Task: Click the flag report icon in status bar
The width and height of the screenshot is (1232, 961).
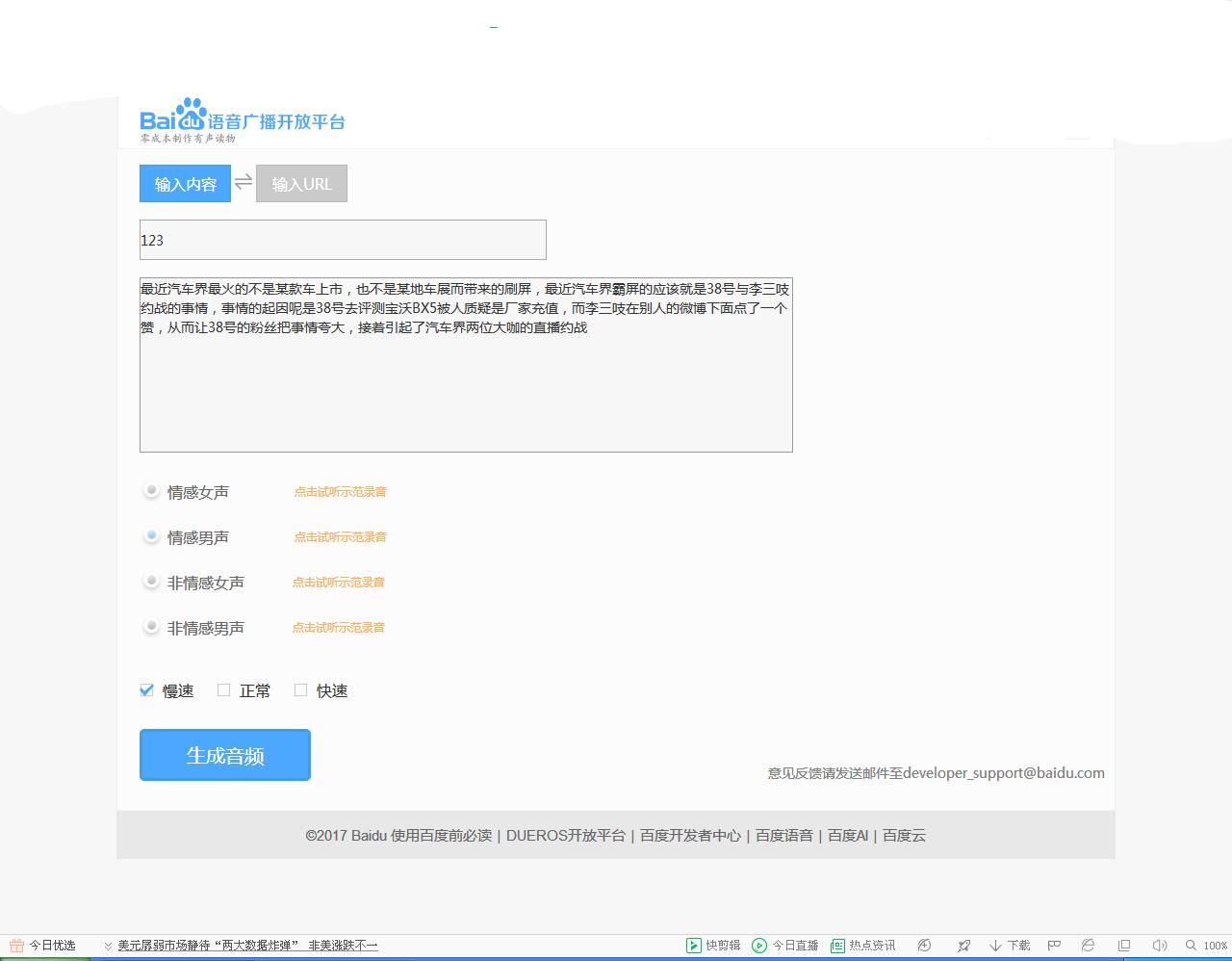Action: (x=1053, y=946)
